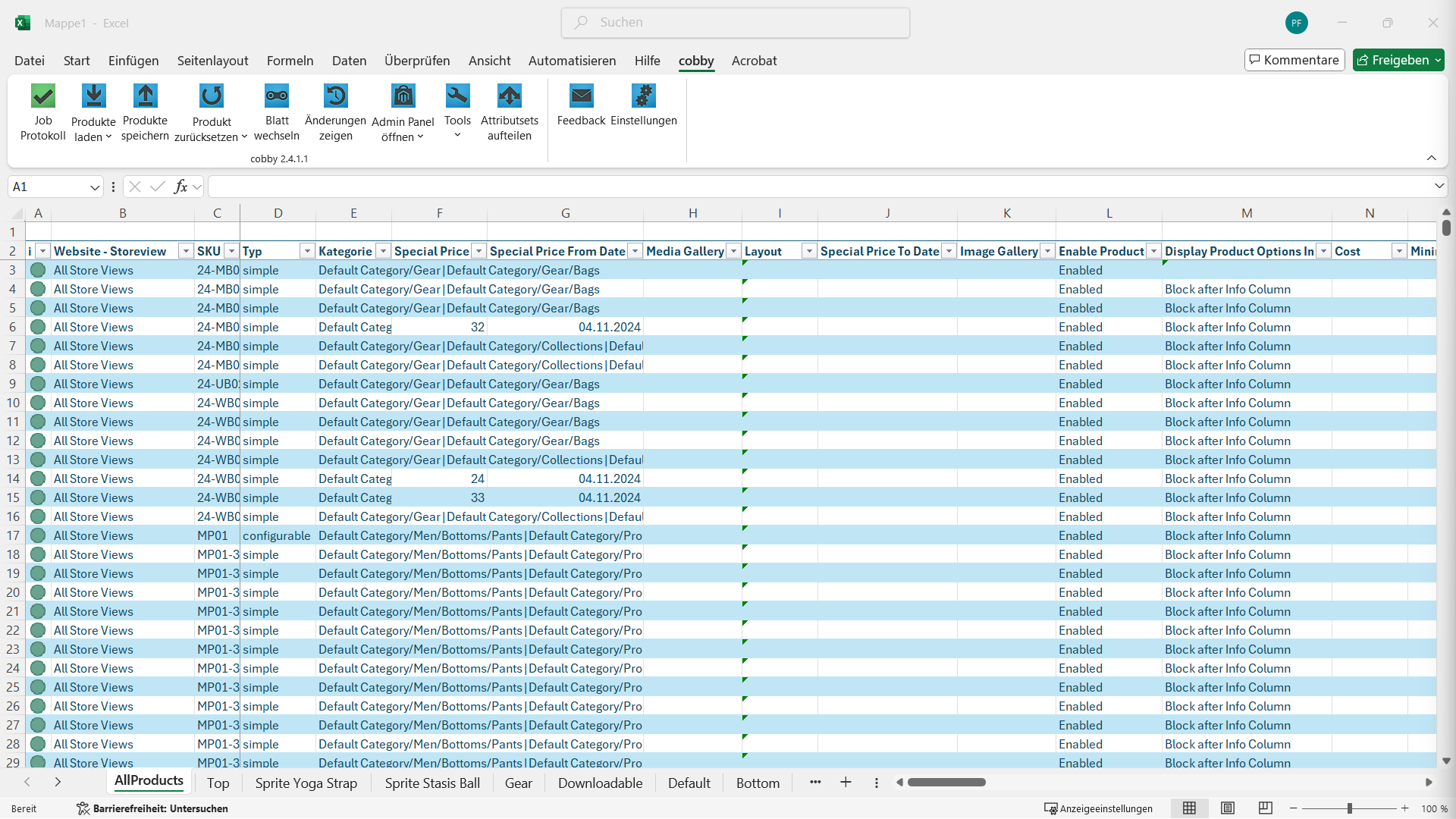Screen dimensions: 1456x819
Task: Switch to Normal view in status bar
Action: tap(1189, 808)
